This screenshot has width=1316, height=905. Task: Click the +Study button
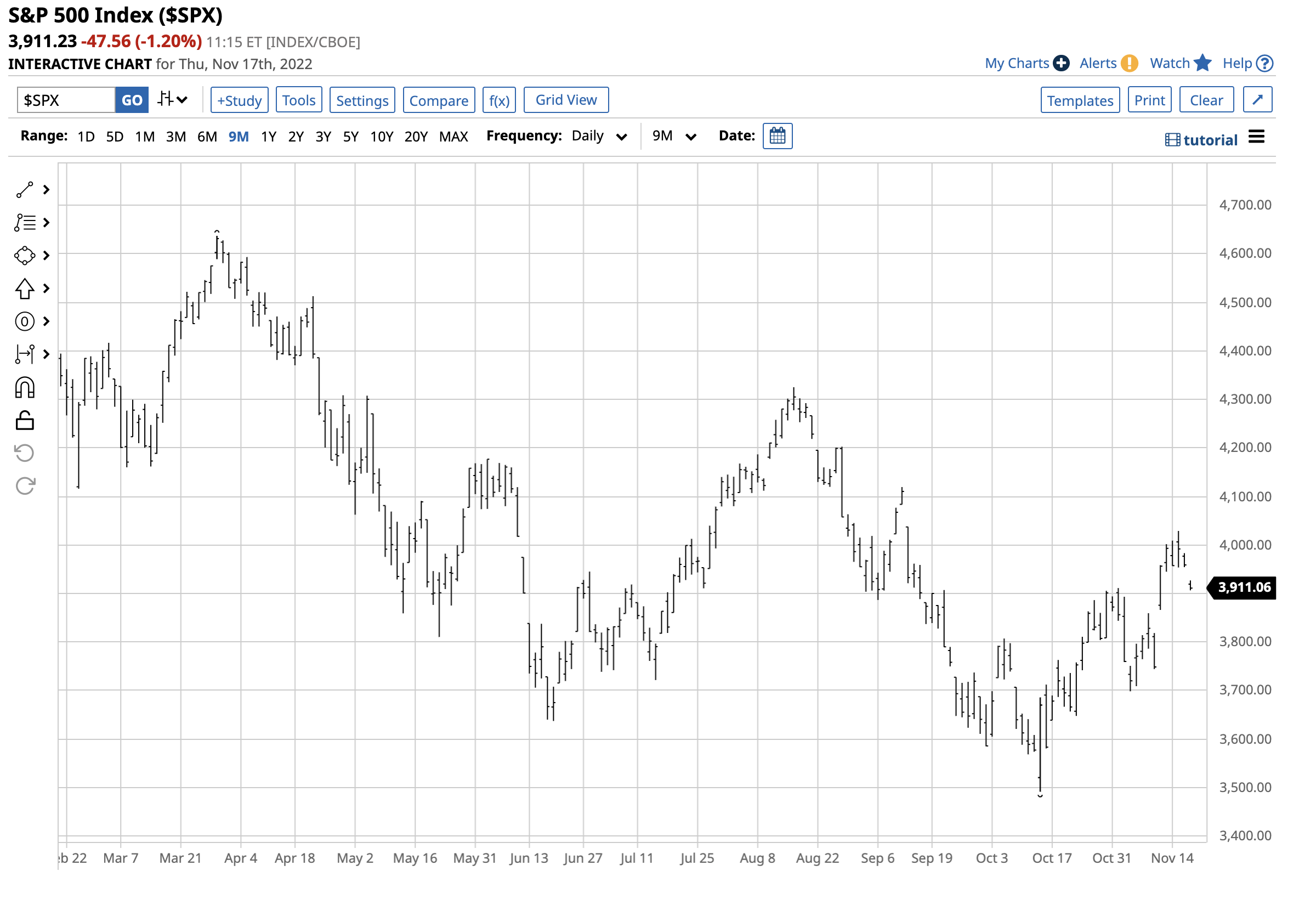(x=239, y=100)
